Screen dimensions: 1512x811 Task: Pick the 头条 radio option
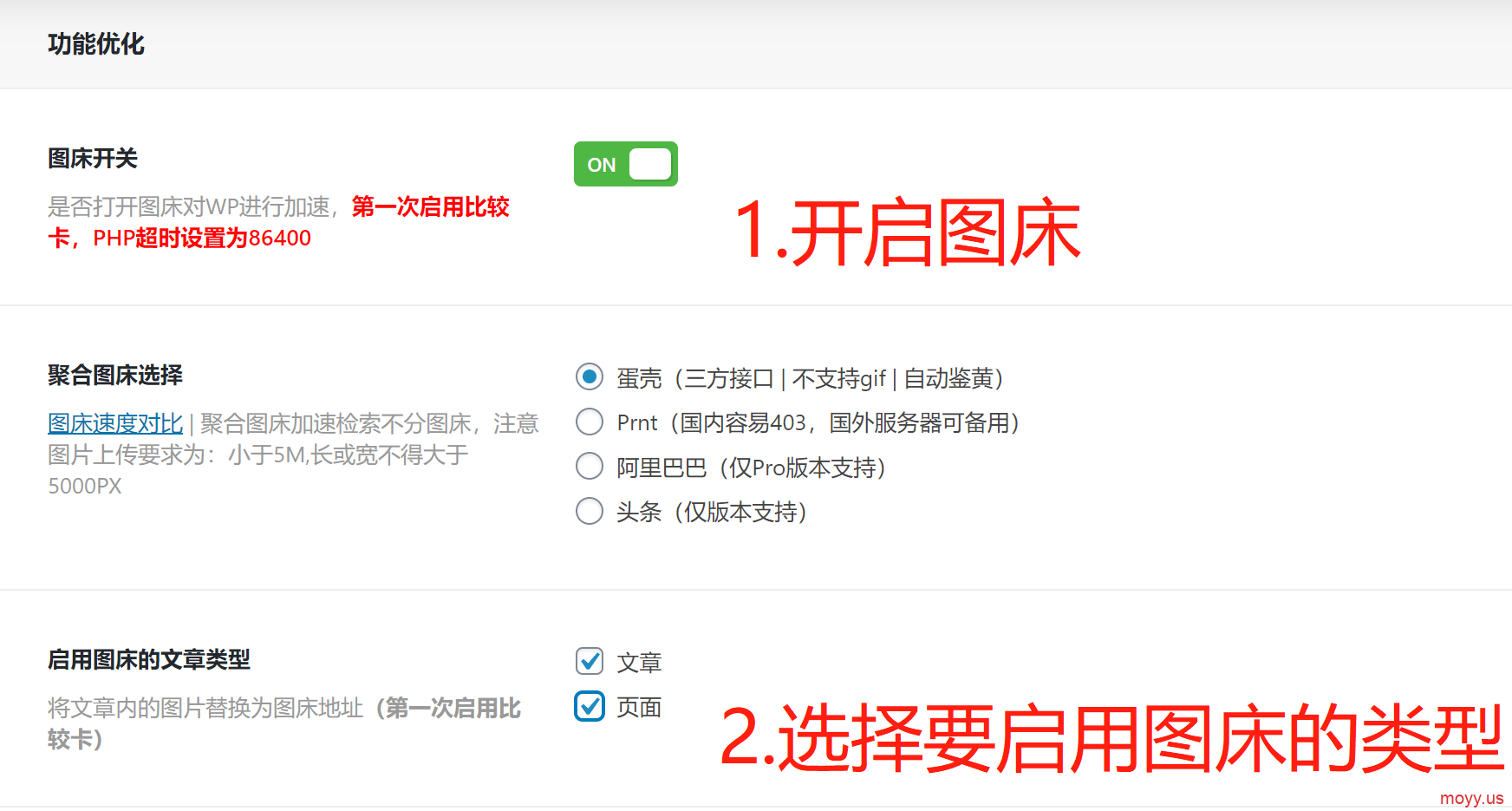tap(590, 512)
